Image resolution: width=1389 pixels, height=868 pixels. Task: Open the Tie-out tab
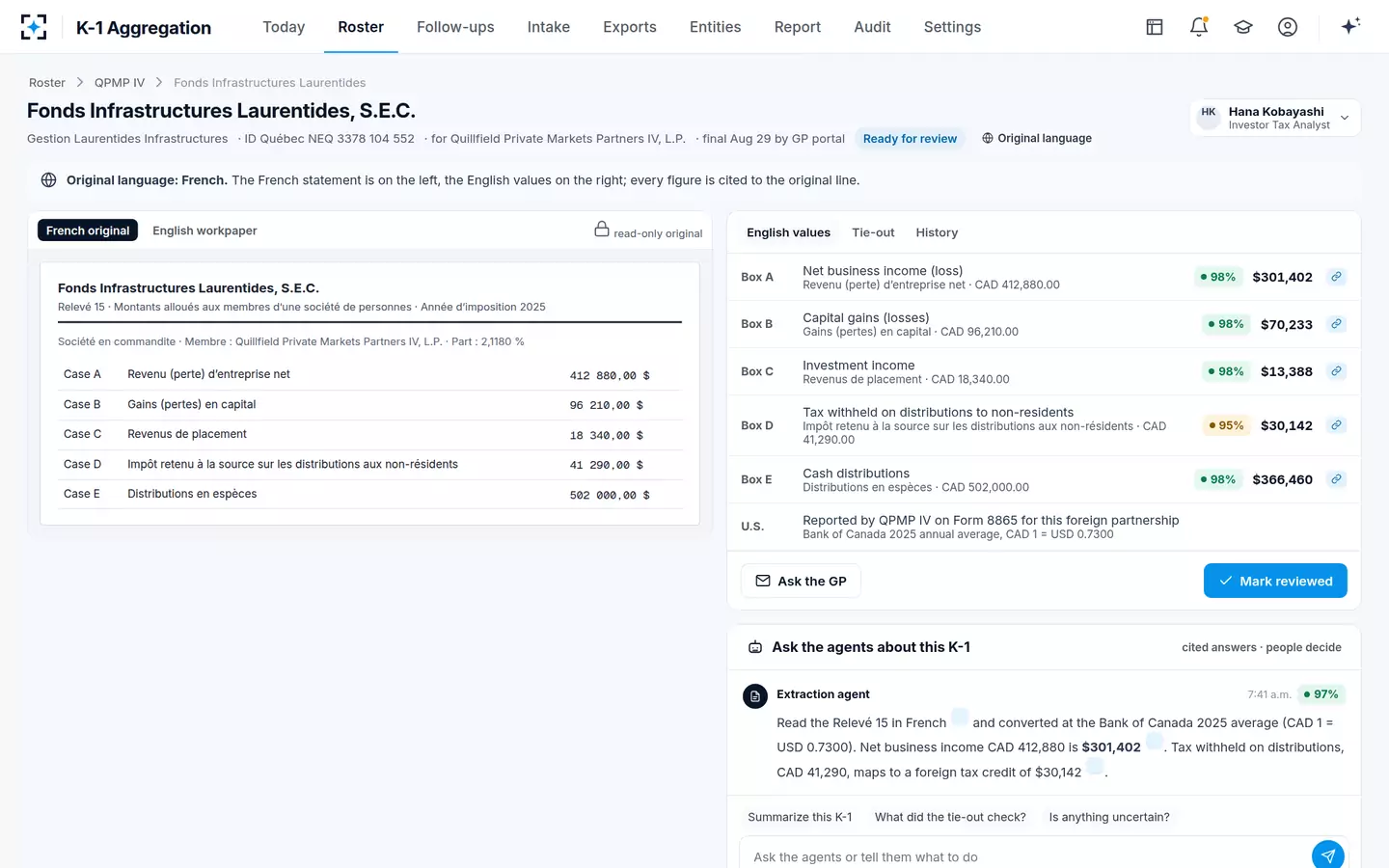point(873,232)
